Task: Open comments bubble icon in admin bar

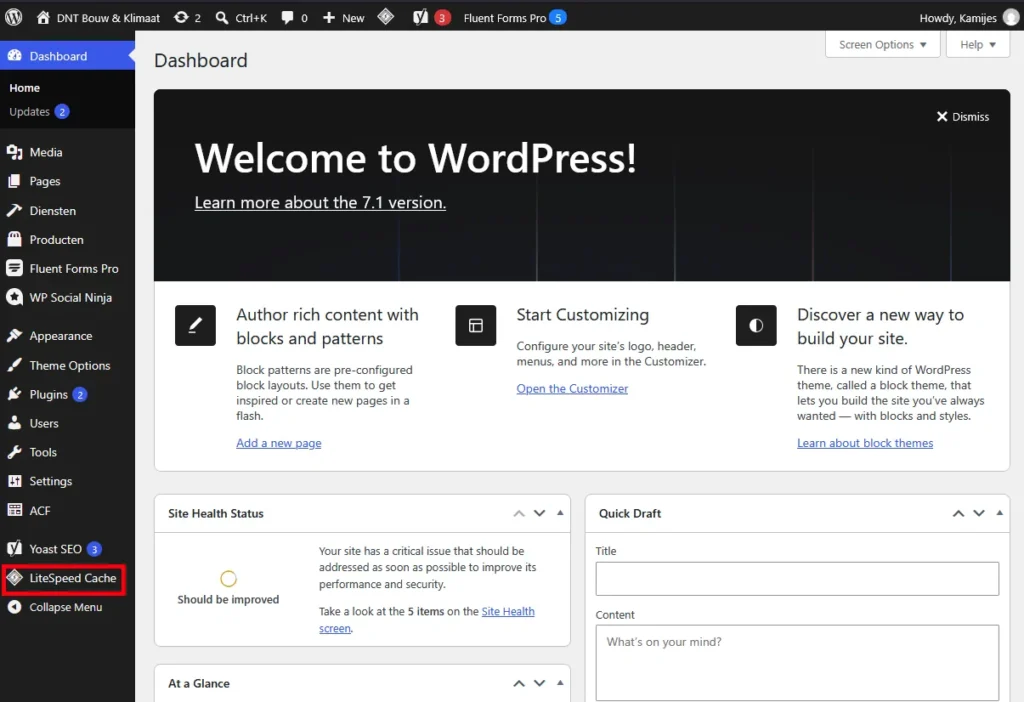Action: (287, 18)
